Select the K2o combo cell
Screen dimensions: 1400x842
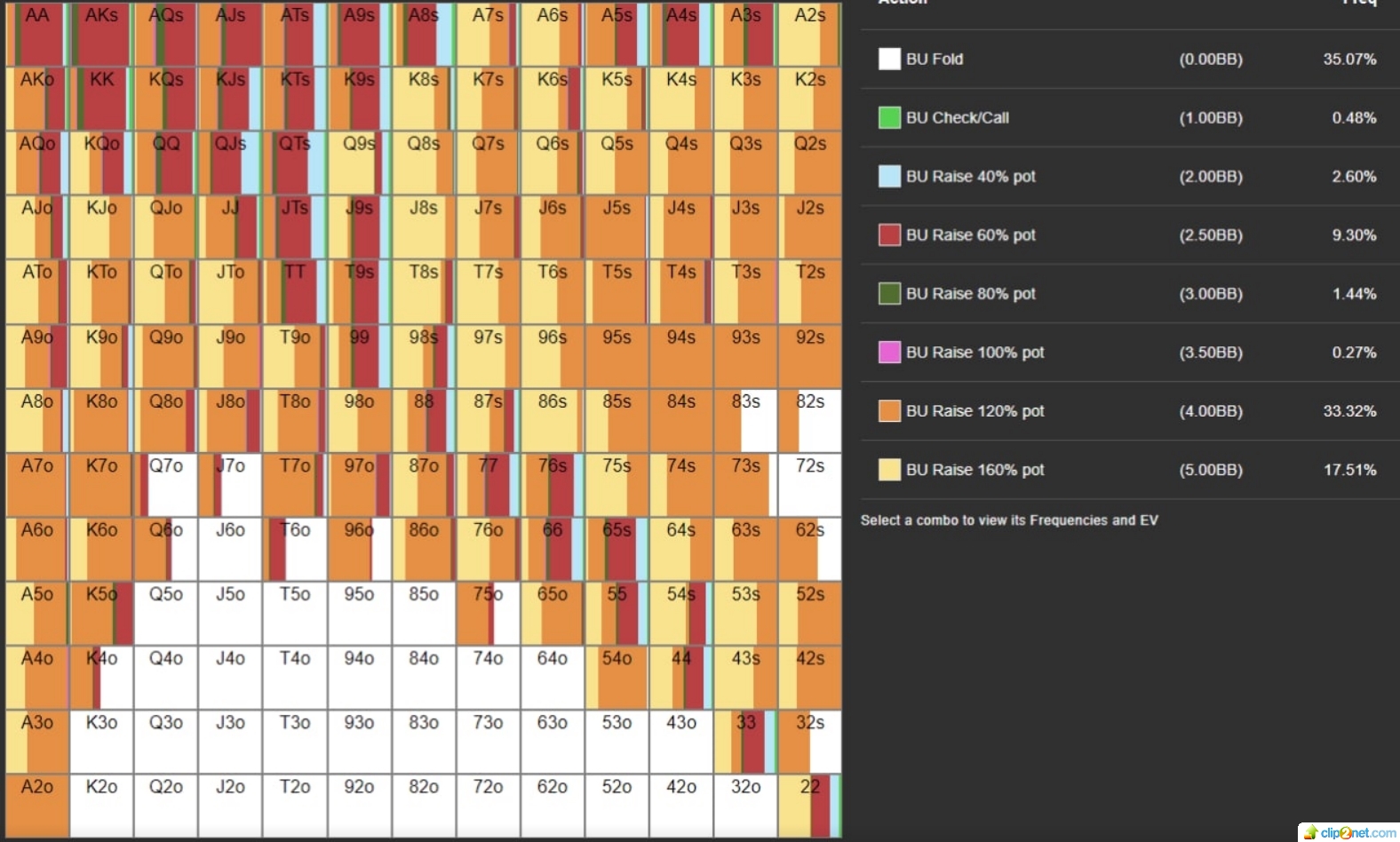pyautogui.click(x=101, y=806)
